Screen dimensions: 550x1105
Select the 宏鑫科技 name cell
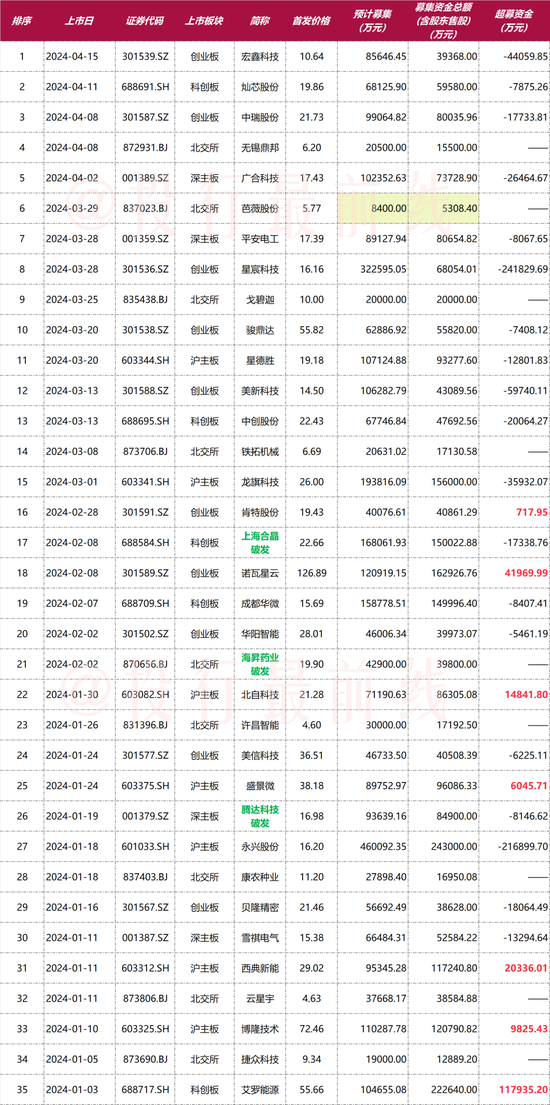pyautogui.click(x=259, y=56)
